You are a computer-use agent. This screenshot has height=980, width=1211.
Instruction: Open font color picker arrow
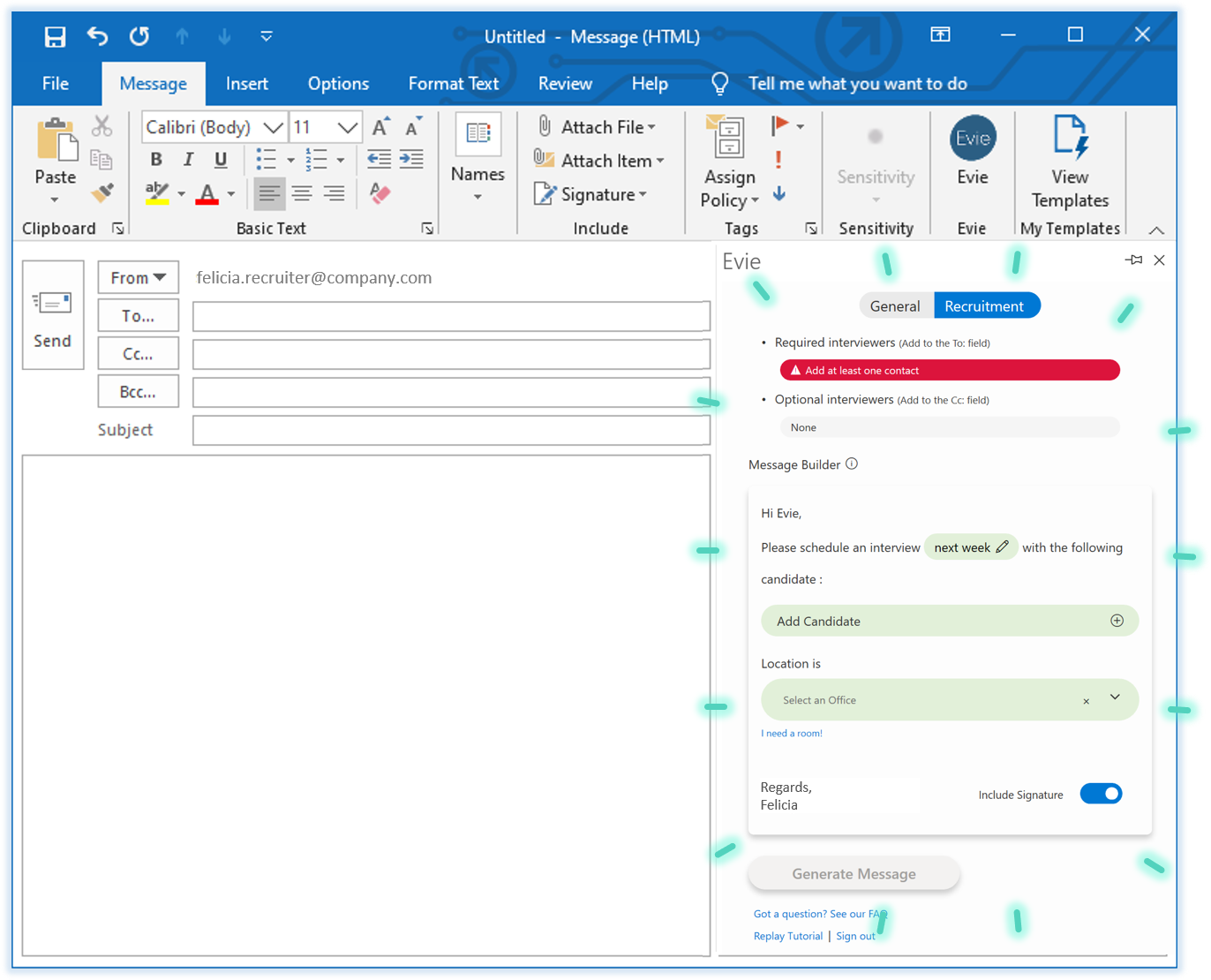pos(231,194)
